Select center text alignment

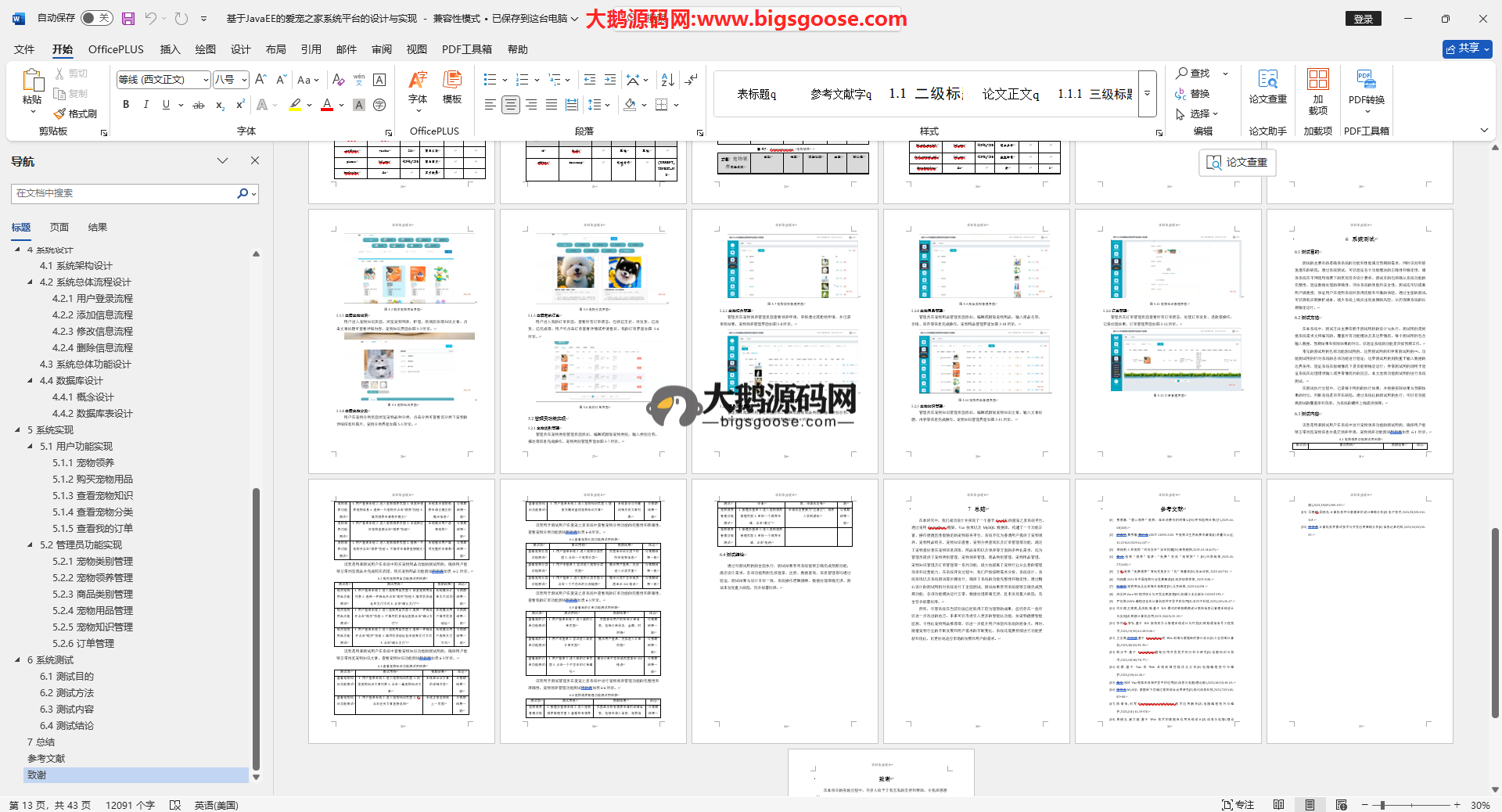[x=510, y=105]
